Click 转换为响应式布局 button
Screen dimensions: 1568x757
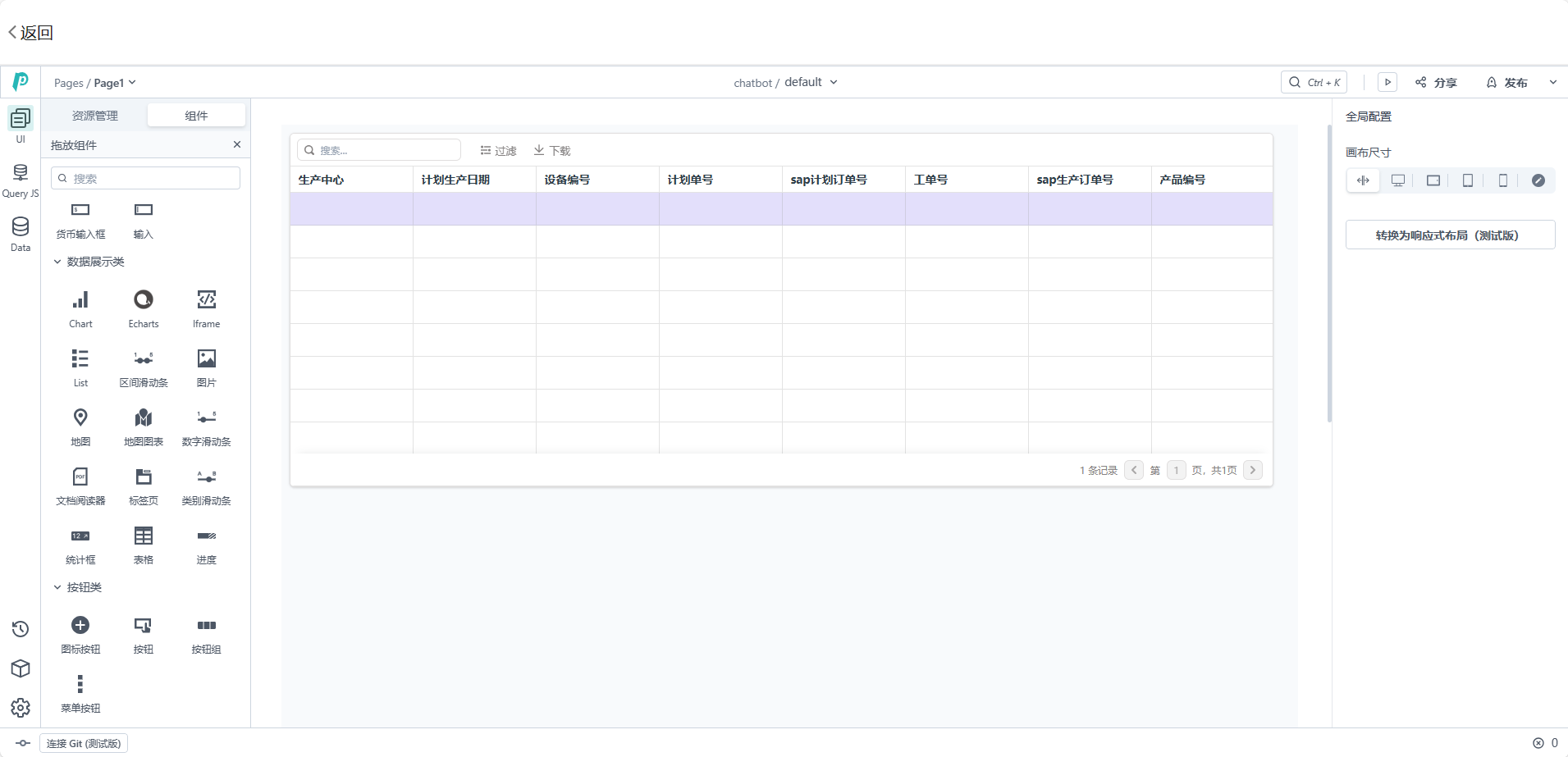[1450, 235]
